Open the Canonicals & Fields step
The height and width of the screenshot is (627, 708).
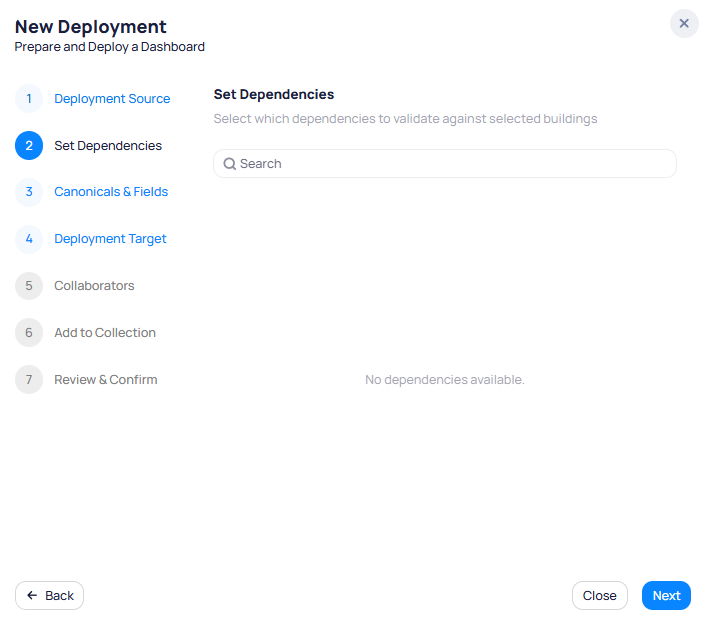tap(111, 192)
